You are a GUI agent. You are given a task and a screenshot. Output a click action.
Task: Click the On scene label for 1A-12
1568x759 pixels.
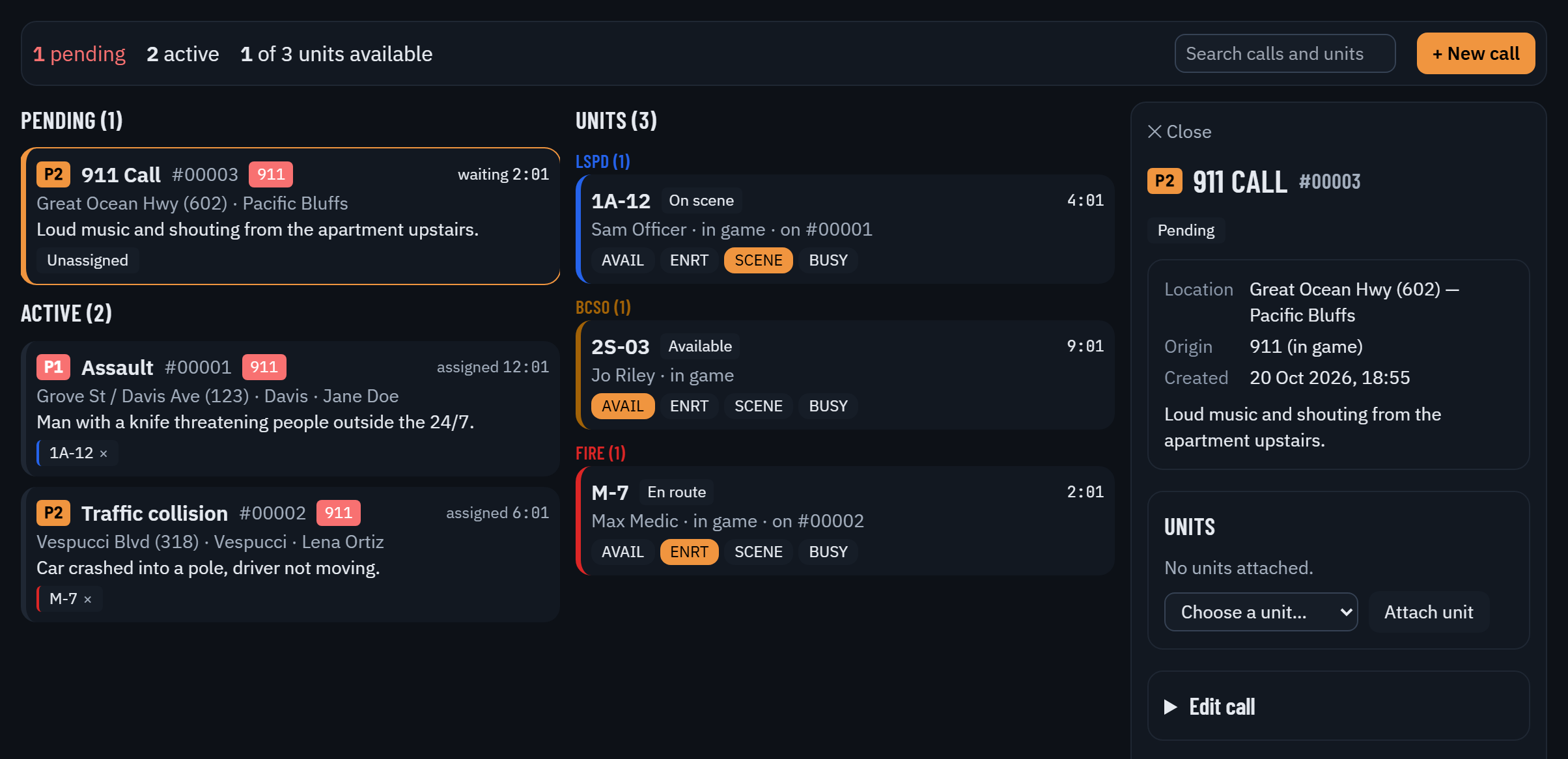pyautogui.click(x=701, y=200)
